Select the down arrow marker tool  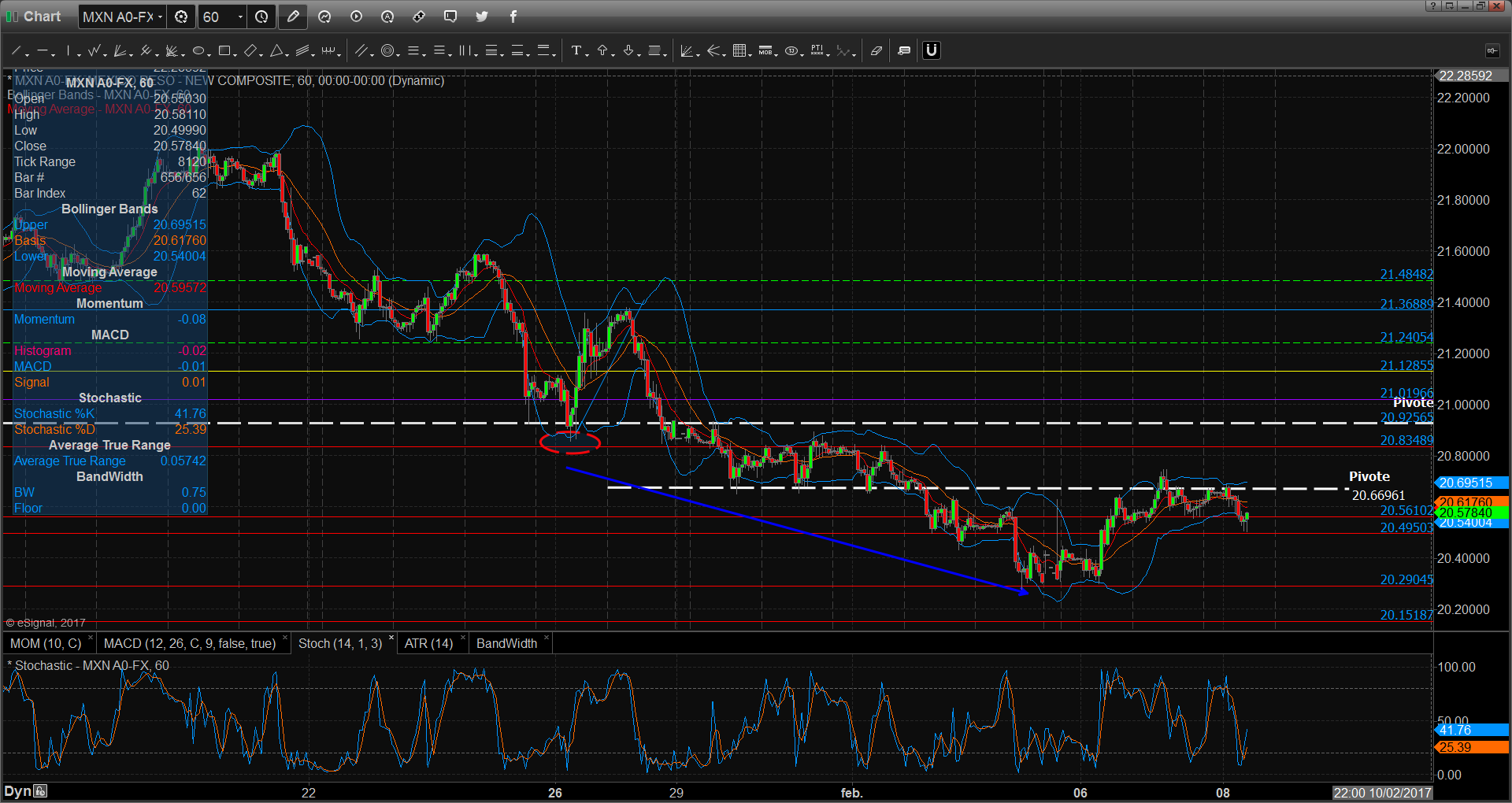click(x=628, y=51)
